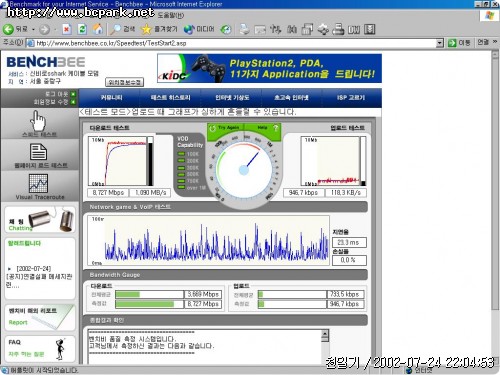
Task: Expand the links toolbar chevron
Action: (495, 42)
